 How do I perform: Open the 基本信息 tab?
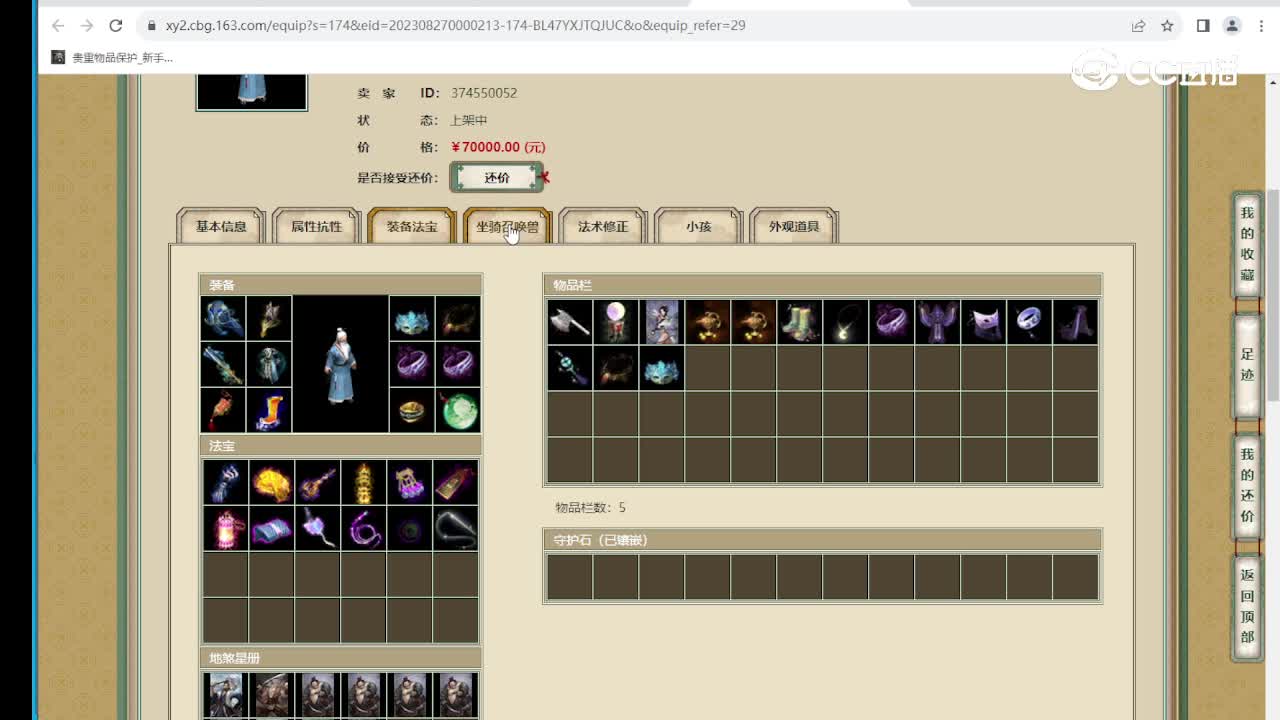tap(221, 227)
